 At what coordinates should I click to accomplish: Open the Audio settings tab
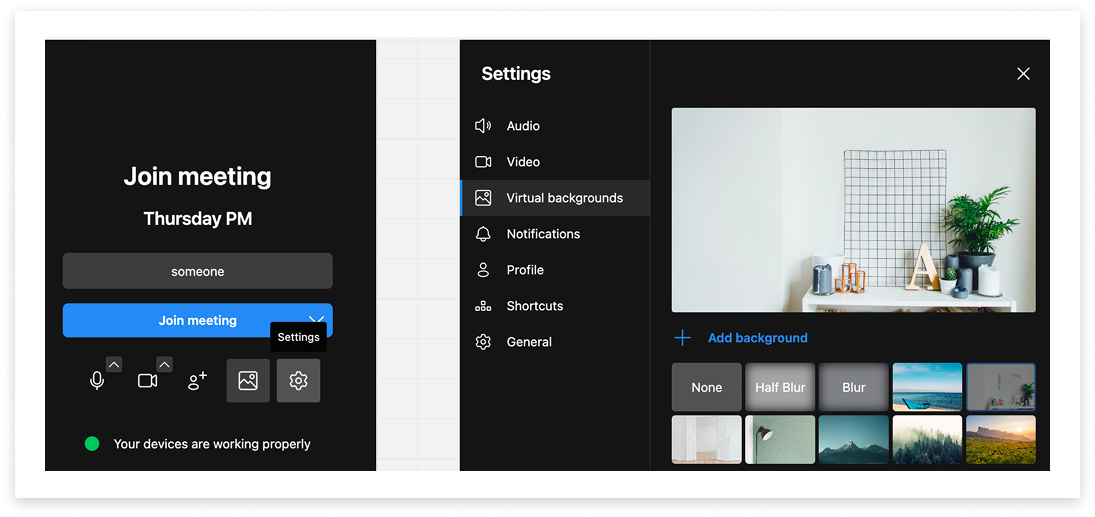(554, 126)
